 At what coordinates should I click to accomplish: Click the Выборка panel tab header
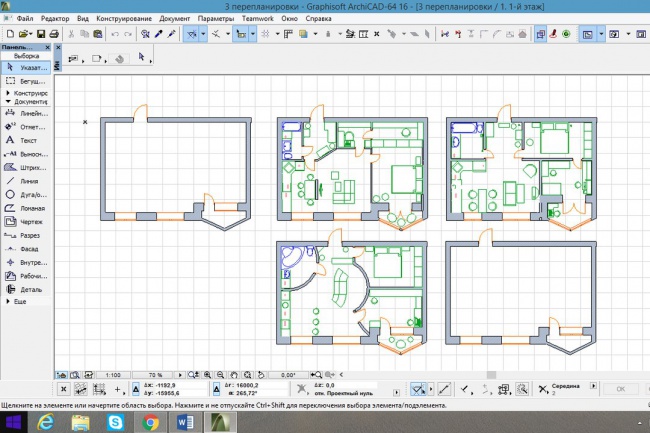27,56
